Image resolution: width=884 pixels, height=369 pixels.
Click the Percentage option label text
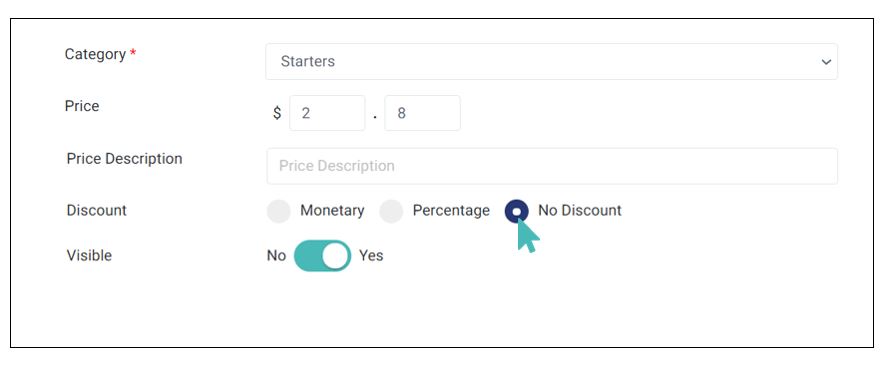[x=451, y=211]
